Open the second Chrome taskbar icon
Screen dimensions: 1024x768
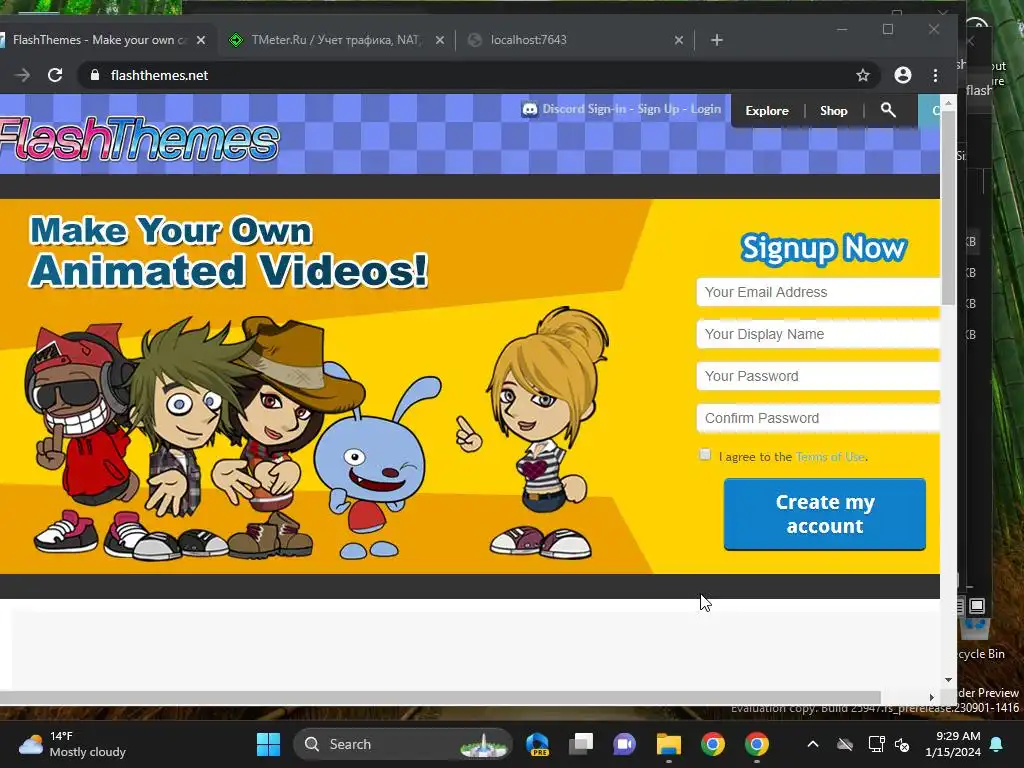[x=756, y=744]
